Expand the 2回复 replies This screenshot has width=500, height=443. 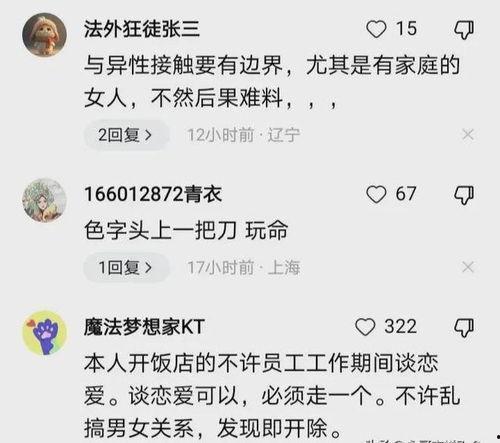pos(126,135)
